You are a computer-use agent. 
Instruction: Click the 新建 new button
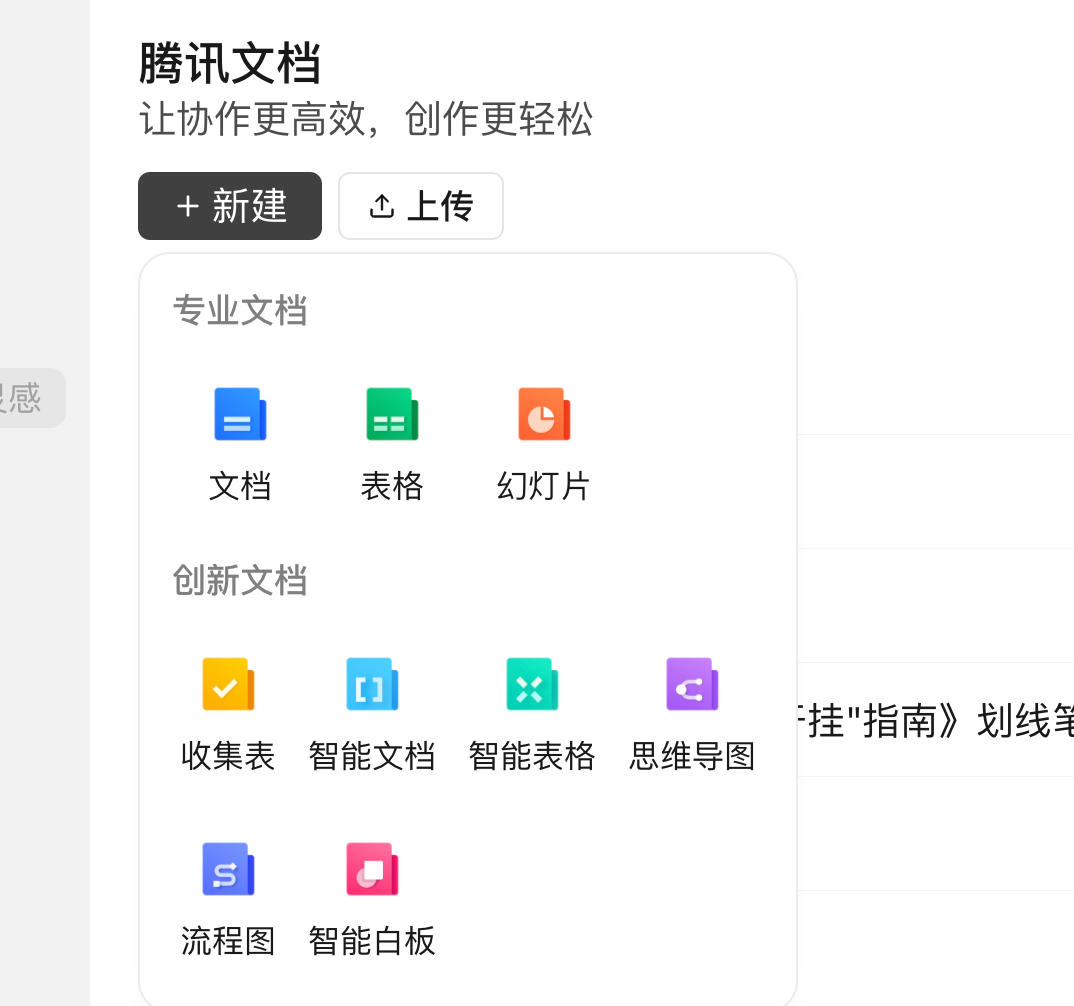(x=230, y=206)
